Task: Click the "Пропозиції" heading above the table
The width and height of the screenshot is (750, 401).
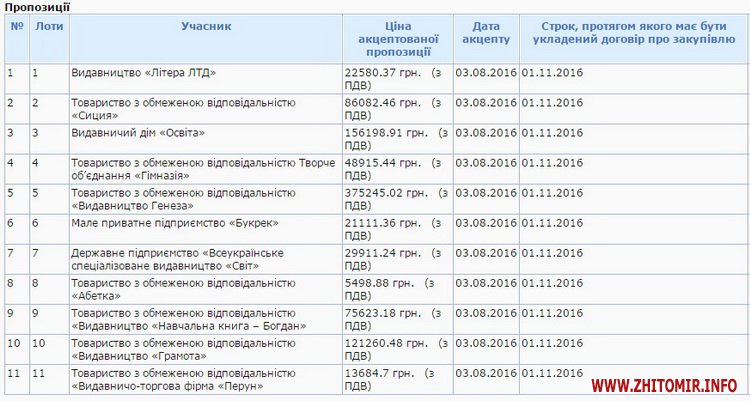Action: coord(37,7)
